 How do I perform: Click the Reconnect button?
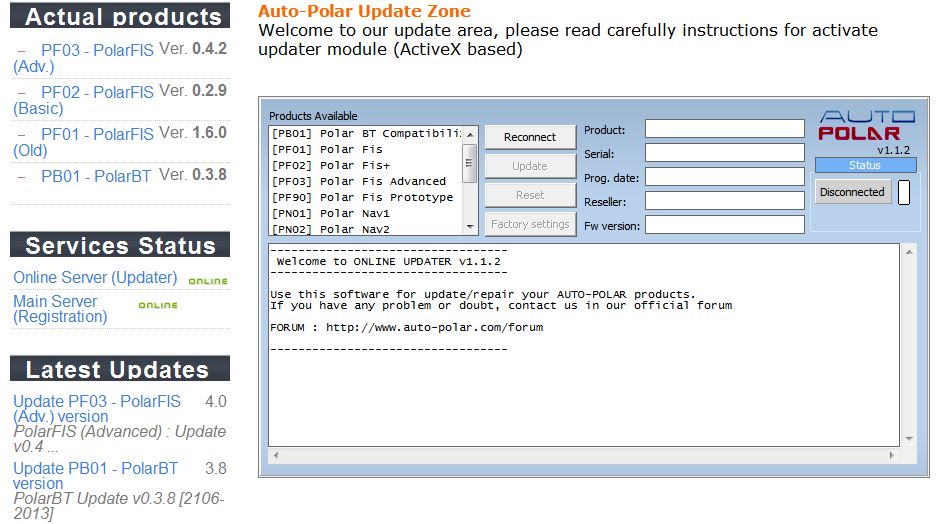530,137
